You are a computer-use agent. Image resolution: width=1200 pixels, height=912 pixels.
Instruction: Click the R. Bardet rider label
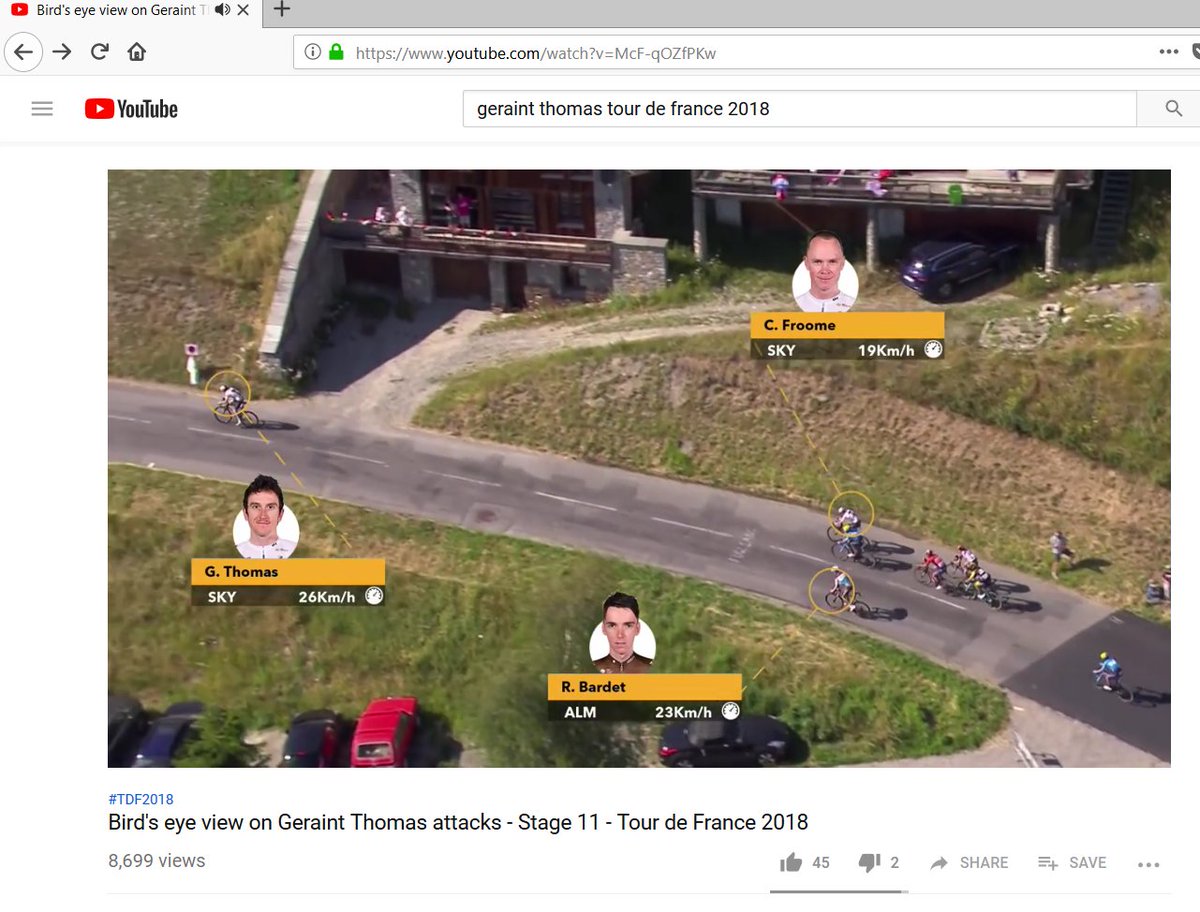point(644,687)
